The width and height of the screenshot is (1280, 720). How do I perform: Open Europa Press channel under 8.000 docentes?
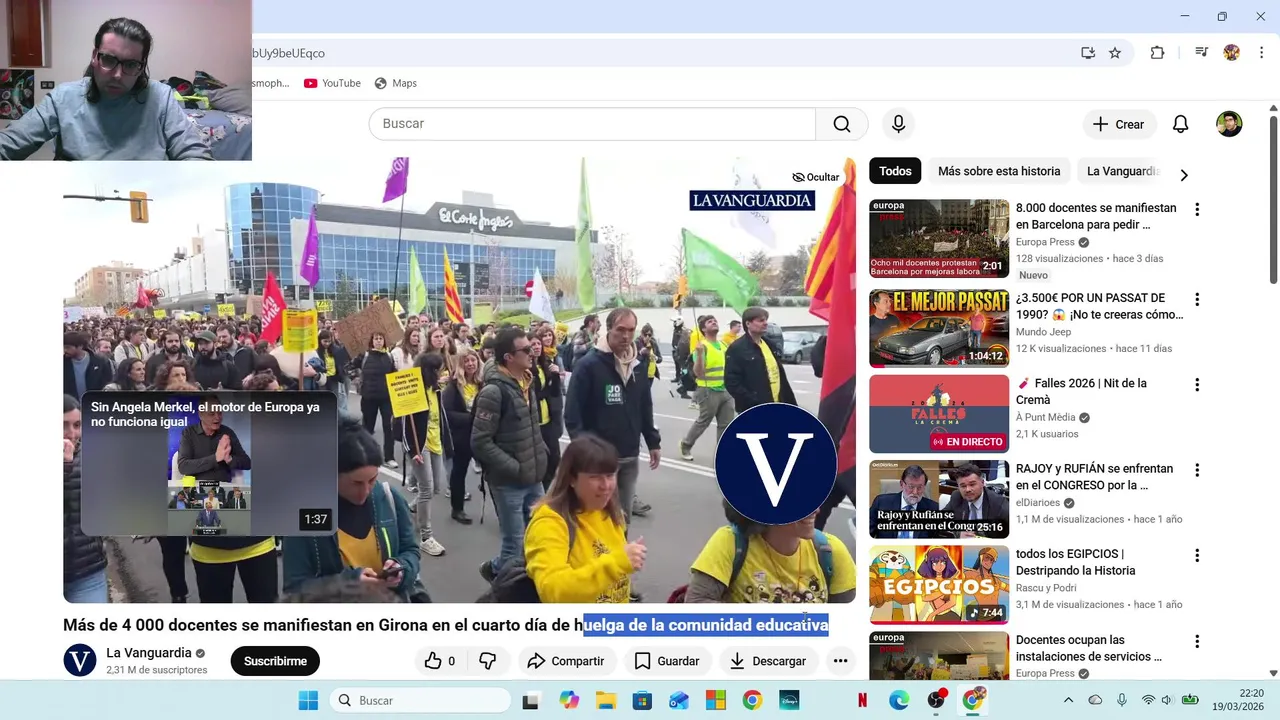click(1045, 242)
